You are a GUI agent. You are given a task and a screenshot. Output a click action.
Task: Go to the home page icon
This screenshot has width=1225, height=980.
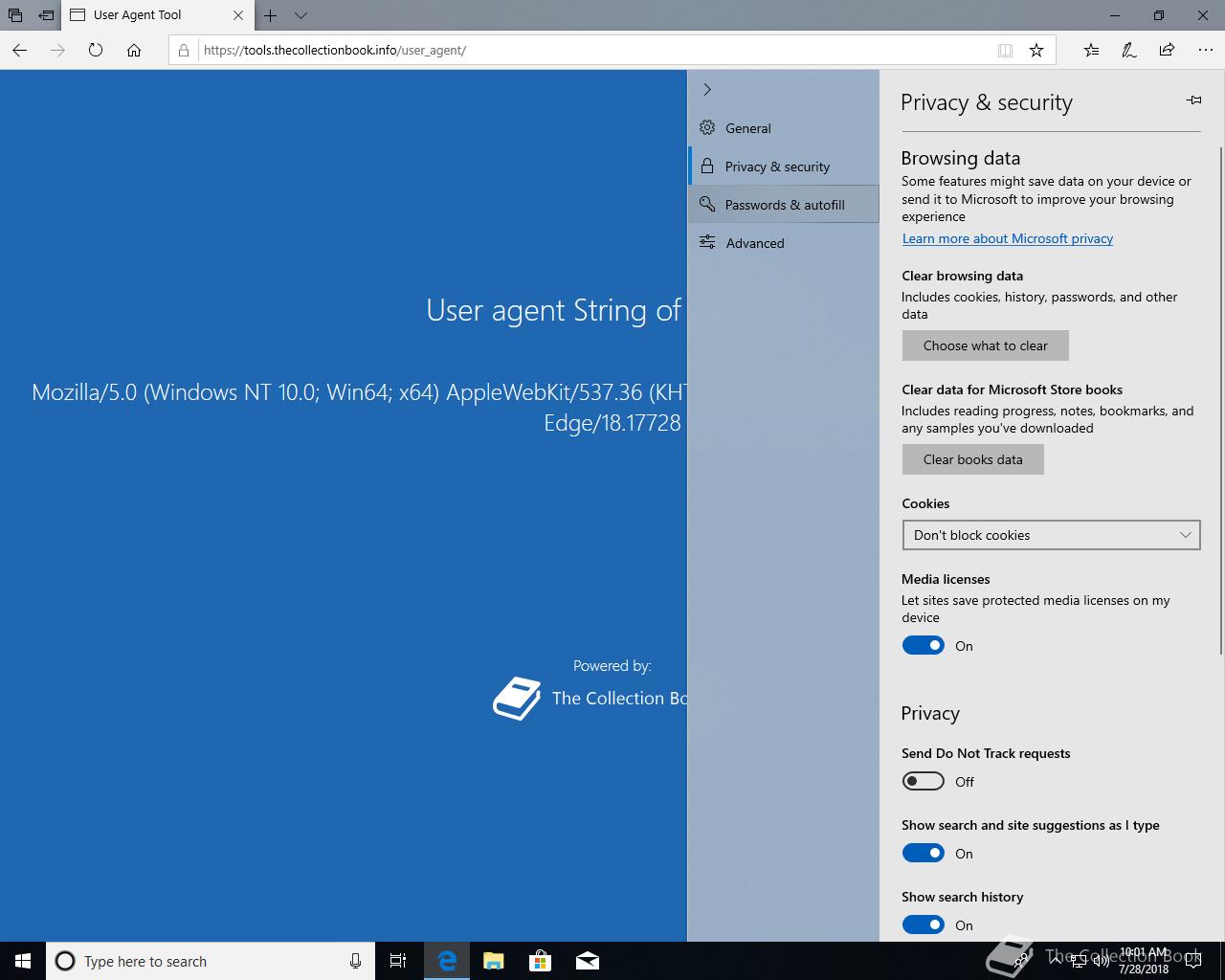tap(134, 50)
